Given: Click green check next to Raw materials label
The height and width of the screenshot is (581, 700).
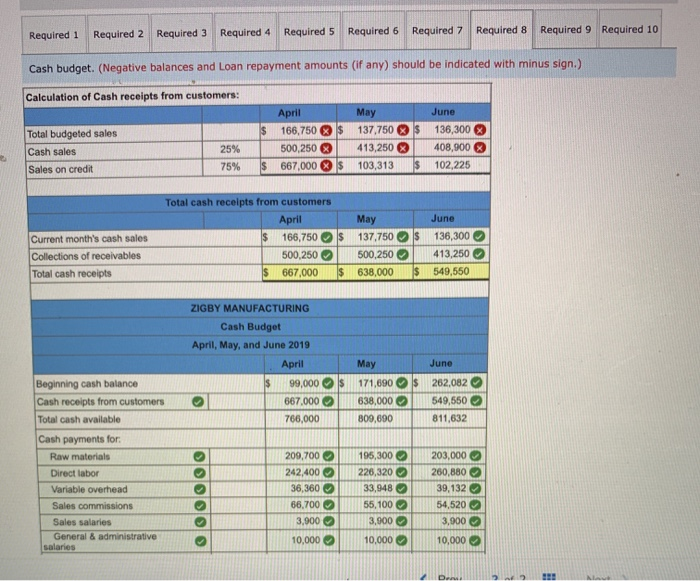Looking at the screenshot, I should tap(199, 456).
